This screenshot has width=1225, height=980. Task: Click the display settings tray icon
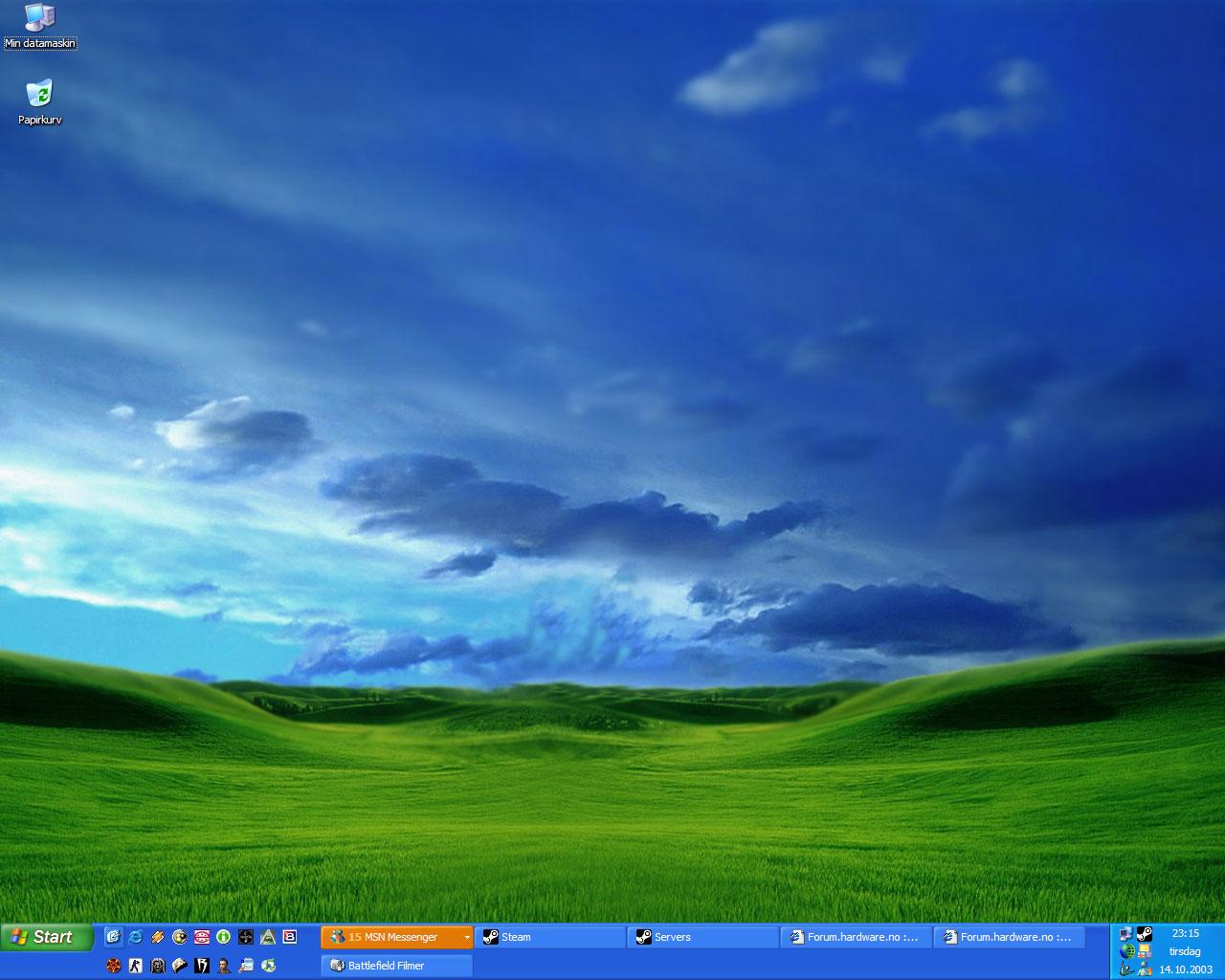1145,951
